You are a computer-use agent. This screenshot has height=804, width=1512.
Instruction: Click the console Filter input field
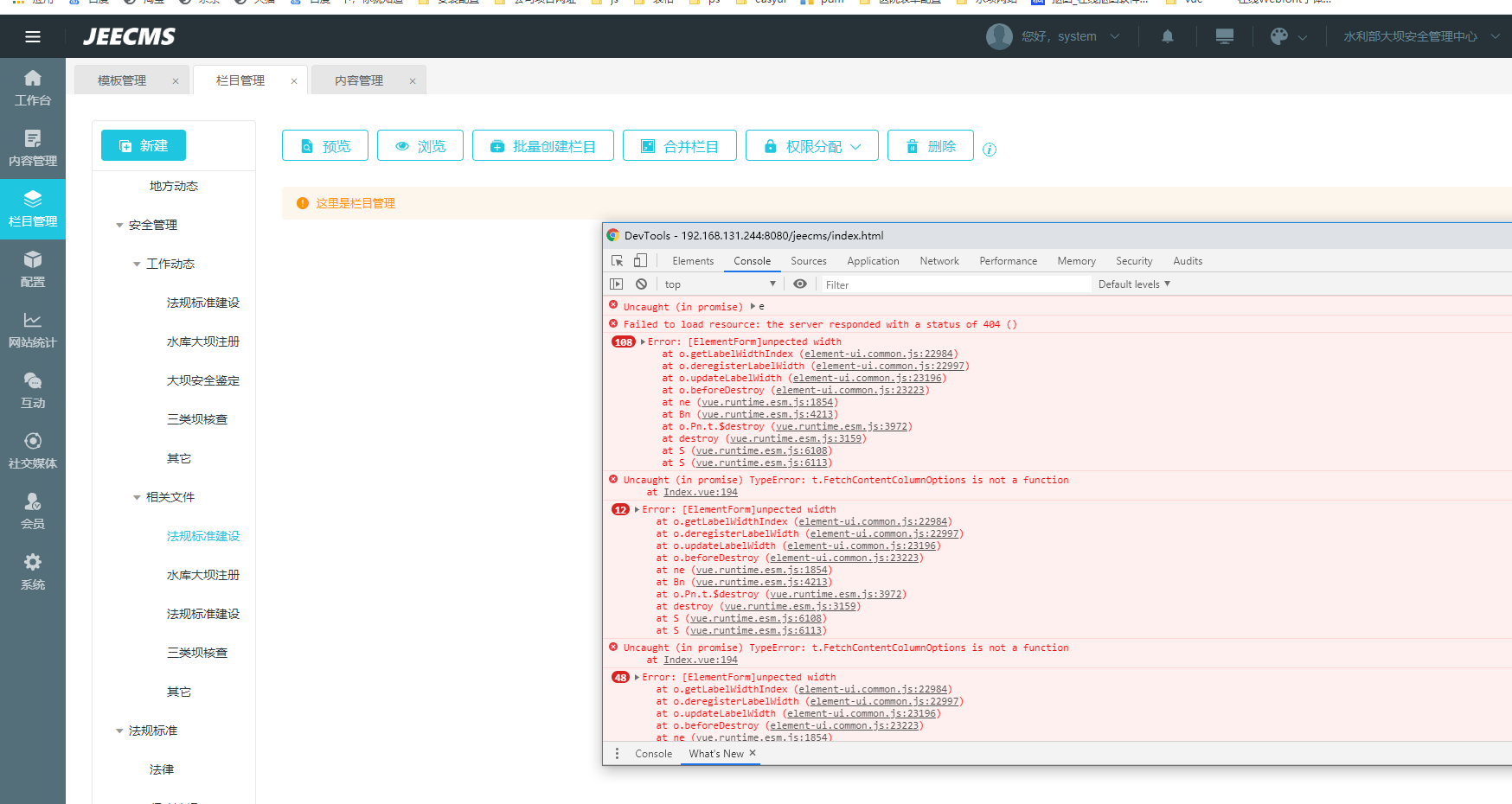point(951,284)
